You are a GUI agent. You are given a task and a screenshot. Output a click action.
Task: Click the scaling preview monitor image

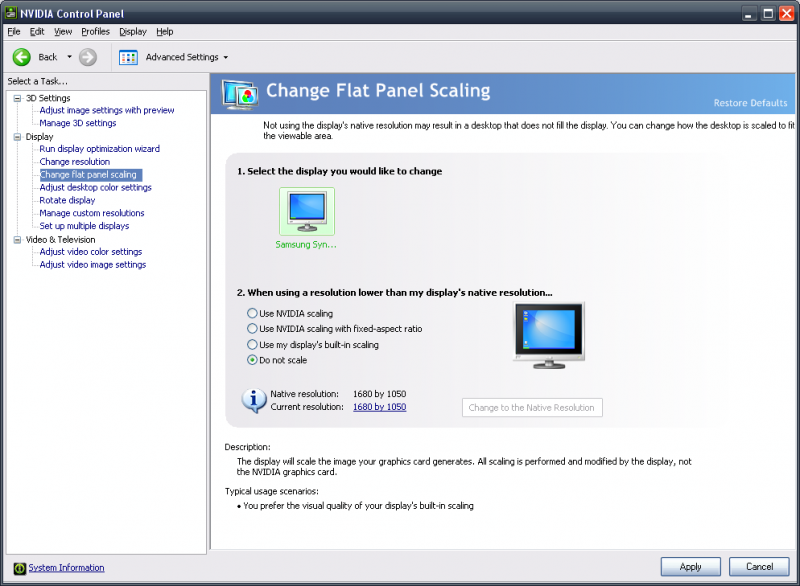point(549,336)
